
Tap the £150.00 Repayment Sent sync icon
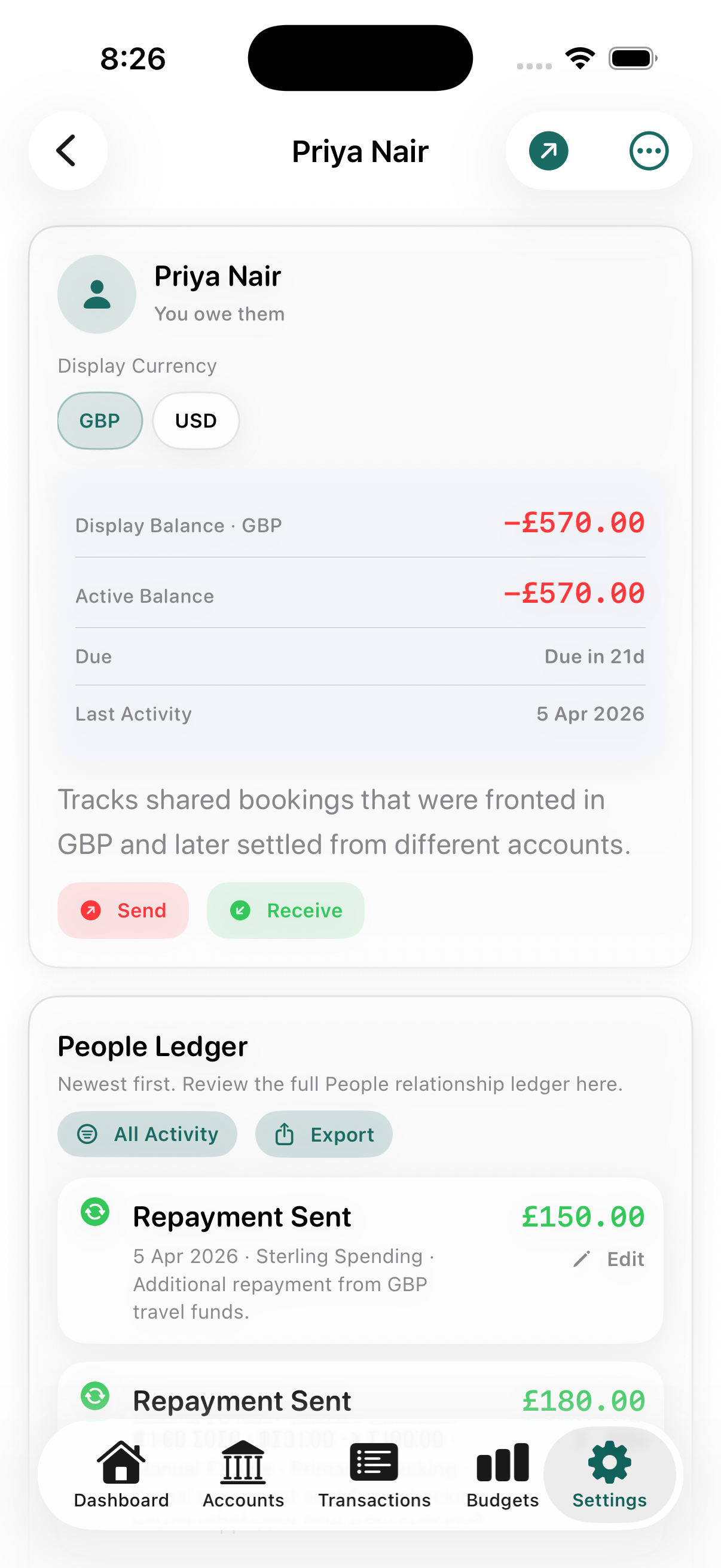click(95, 1212)
